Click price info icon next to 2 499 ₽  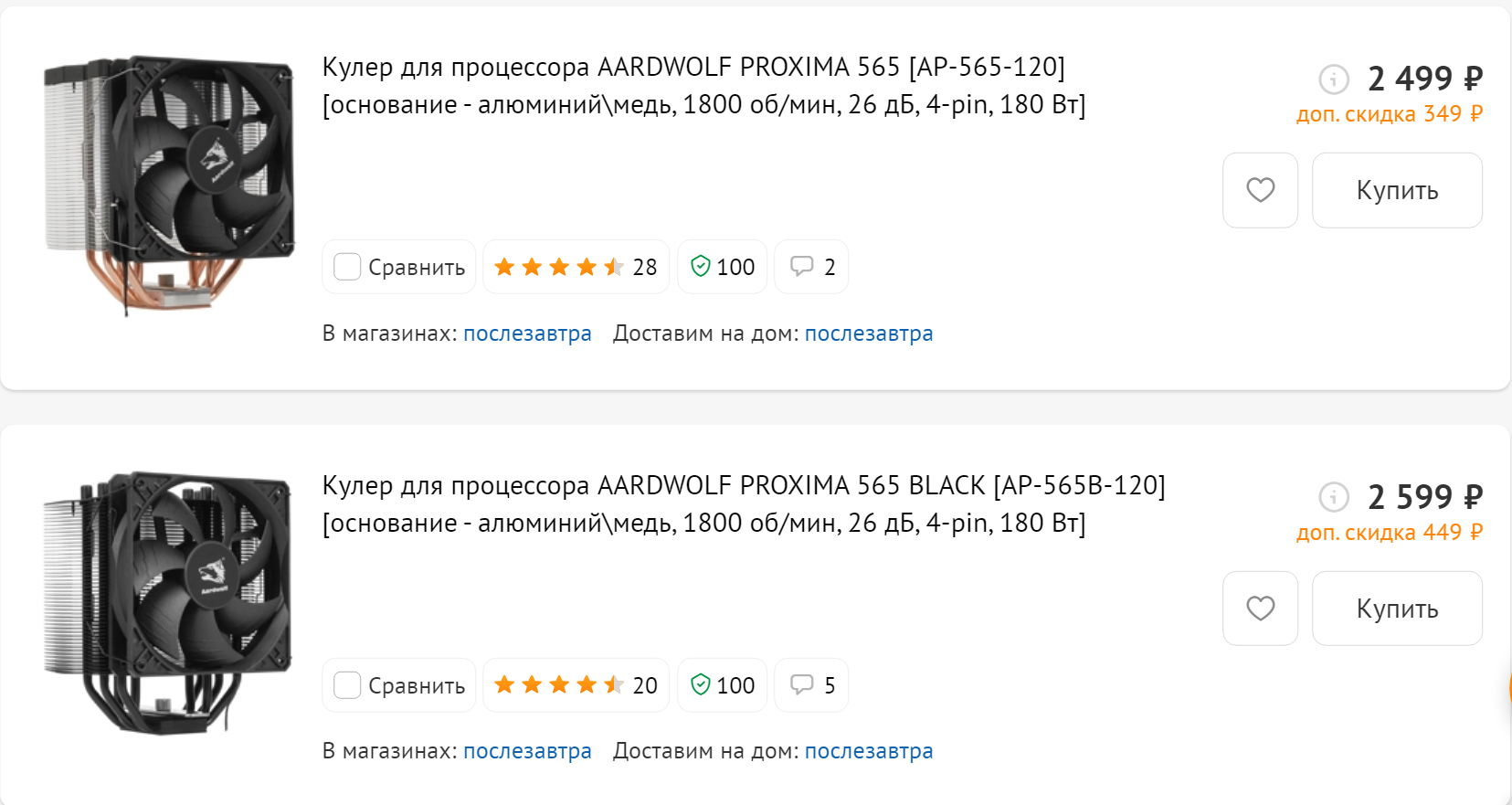(1334, 79)
